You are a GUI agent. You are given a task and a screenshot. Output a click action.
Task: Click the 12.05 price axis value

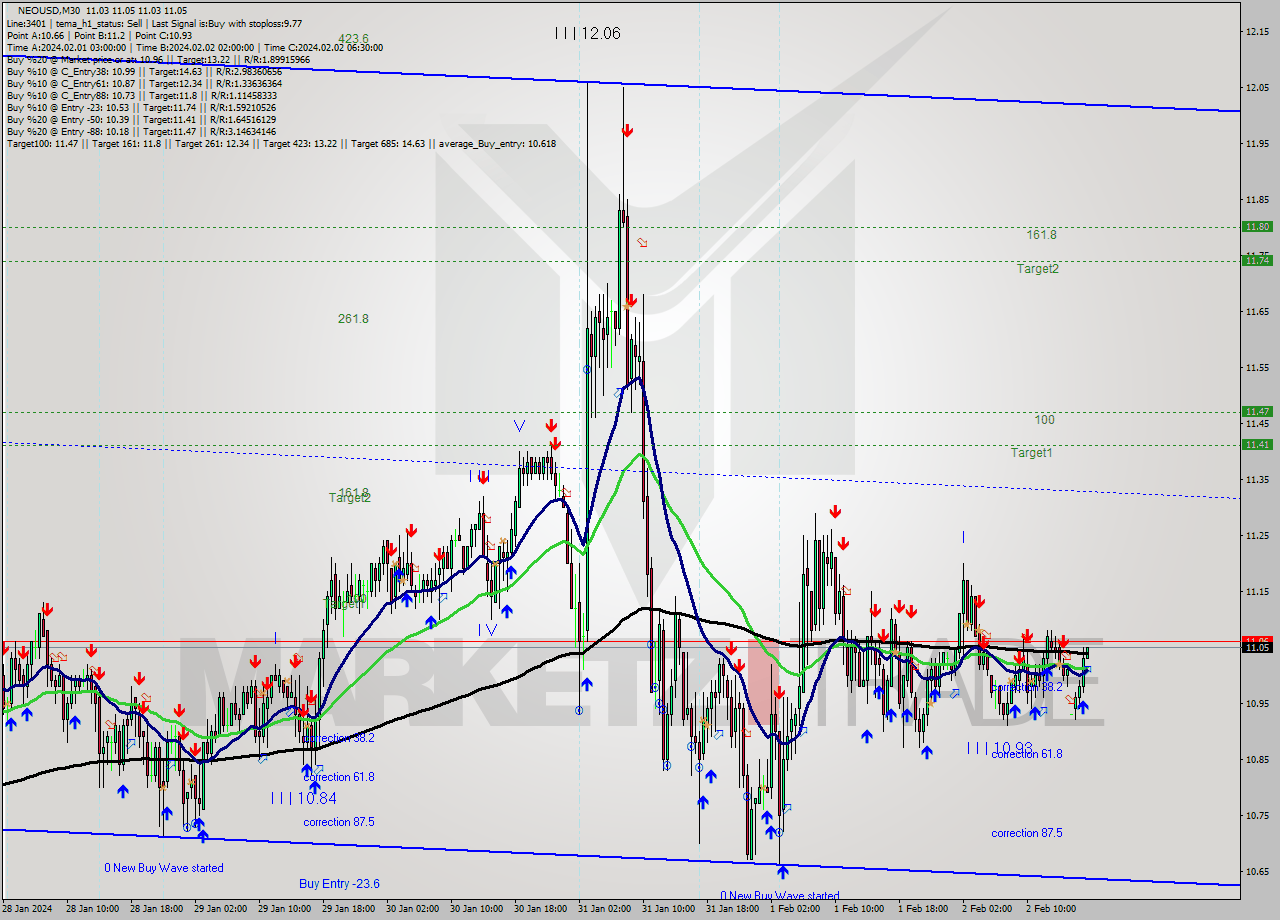[1257, 88]
